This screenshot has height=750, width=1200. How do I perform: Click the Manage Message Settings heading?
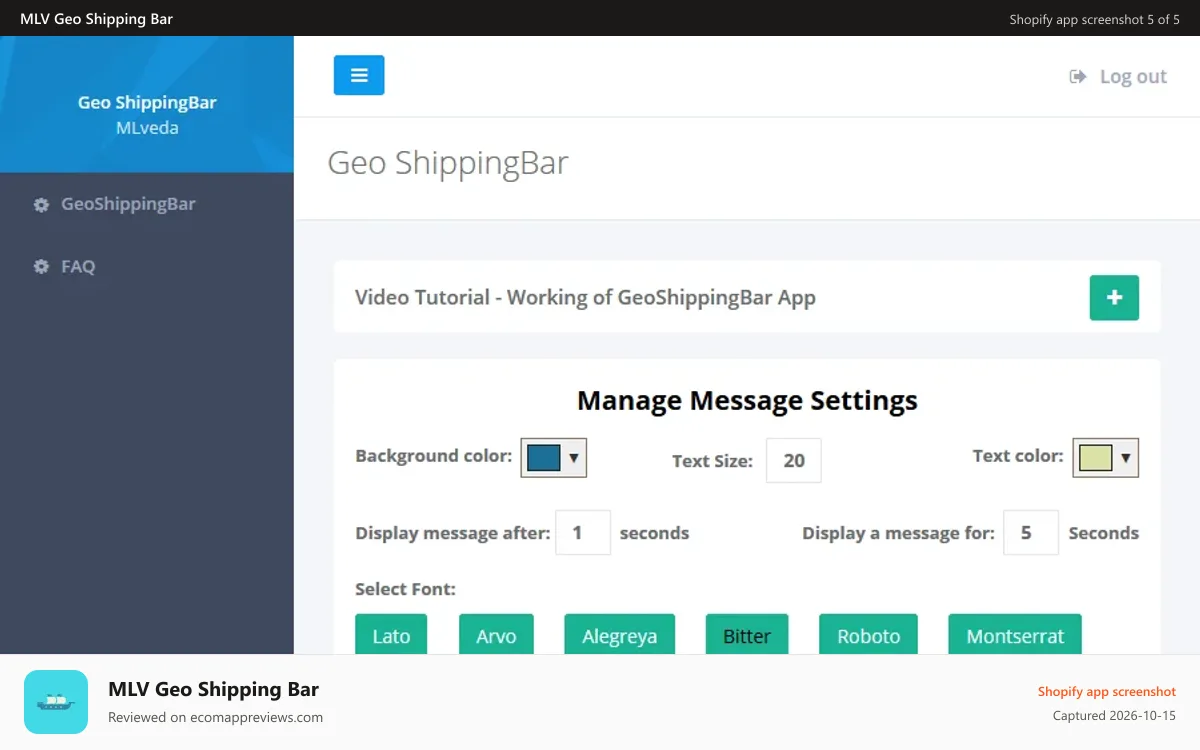(x=747, y=400)
